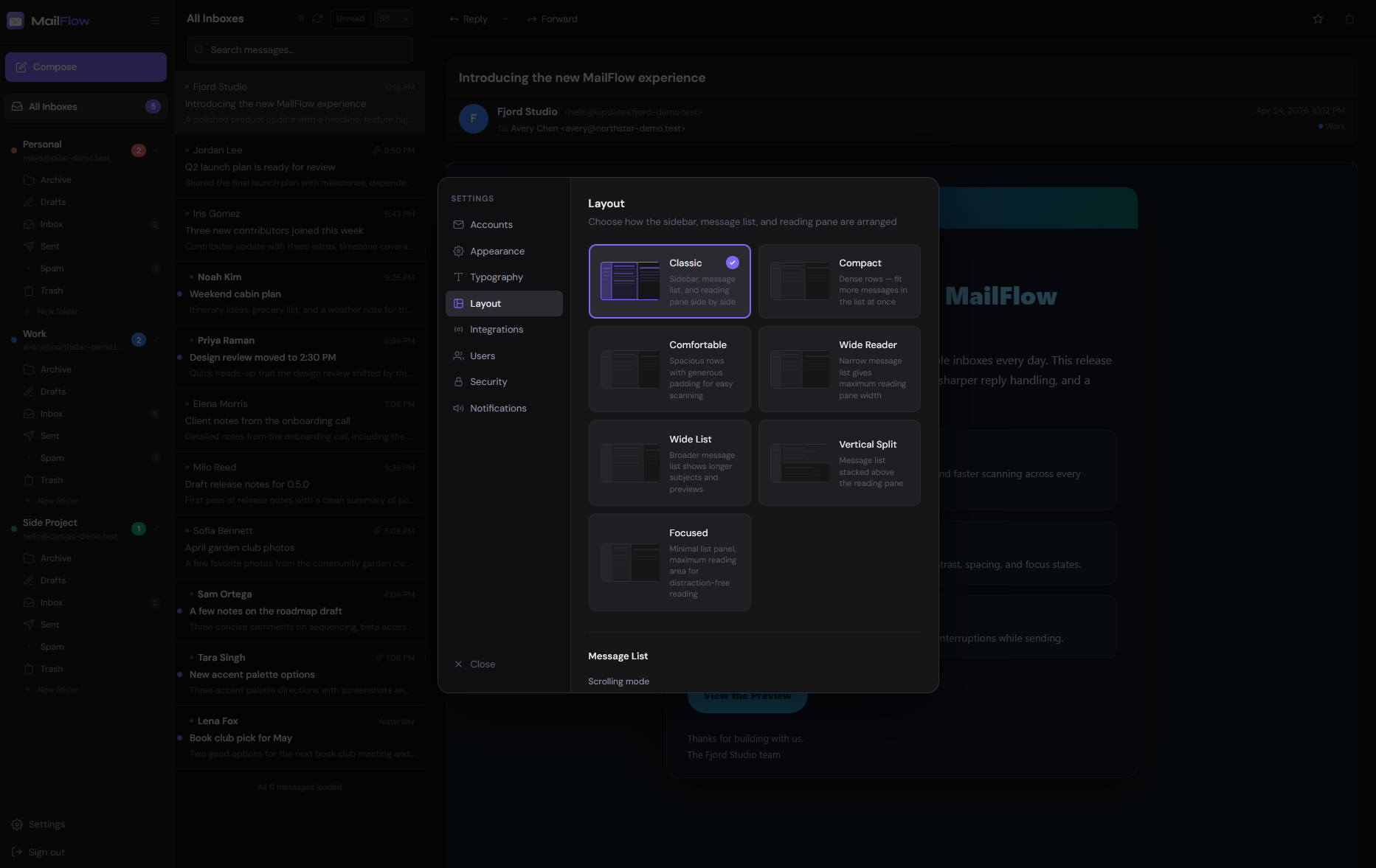Expand the Reply options chevron
Screen dimensions: 1376x868
point(505,19)
